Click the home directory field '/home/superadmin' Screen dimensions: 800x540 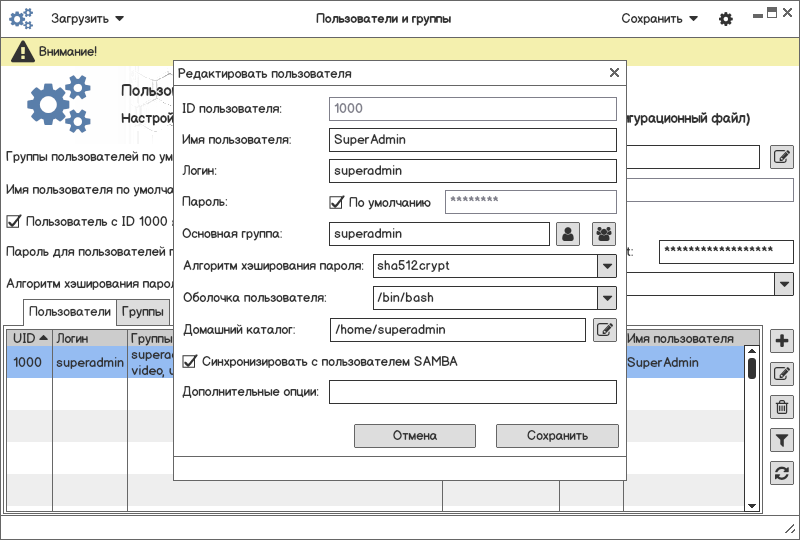point(458,330)
